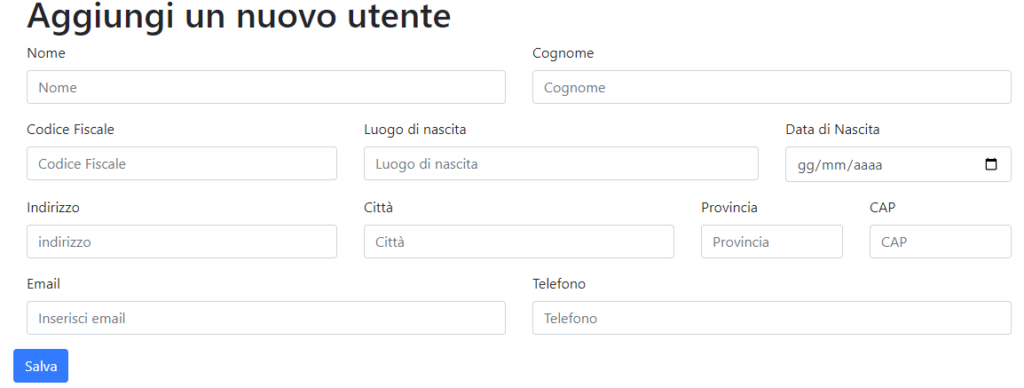Click the gg/mm/aaaa date field text
1024x388 pixels.
point(840,165)
